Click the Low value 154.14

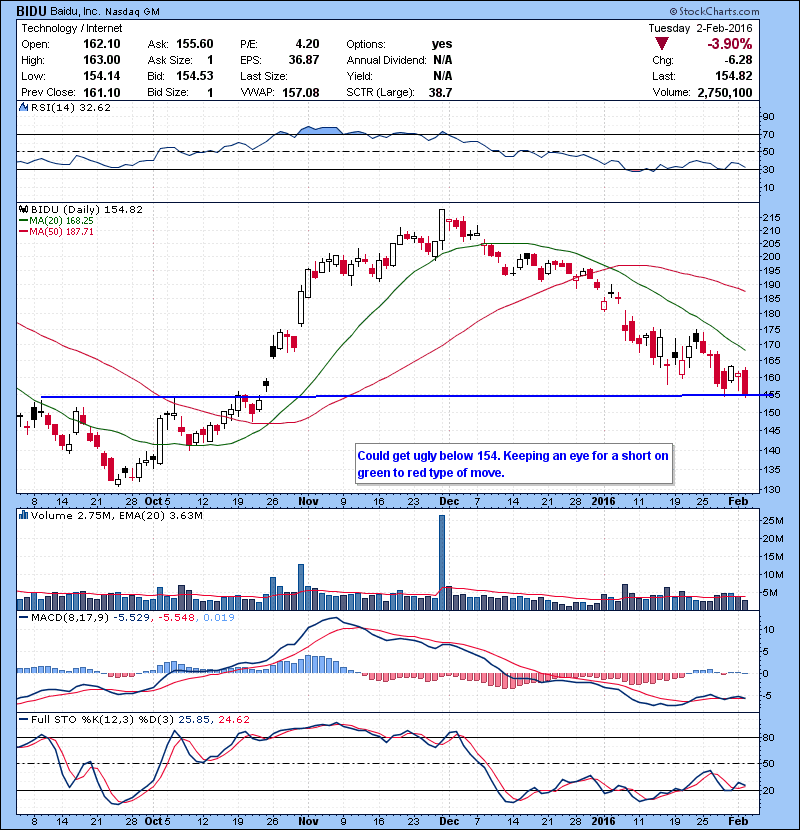pyautogui.click(x=102, y=76)
